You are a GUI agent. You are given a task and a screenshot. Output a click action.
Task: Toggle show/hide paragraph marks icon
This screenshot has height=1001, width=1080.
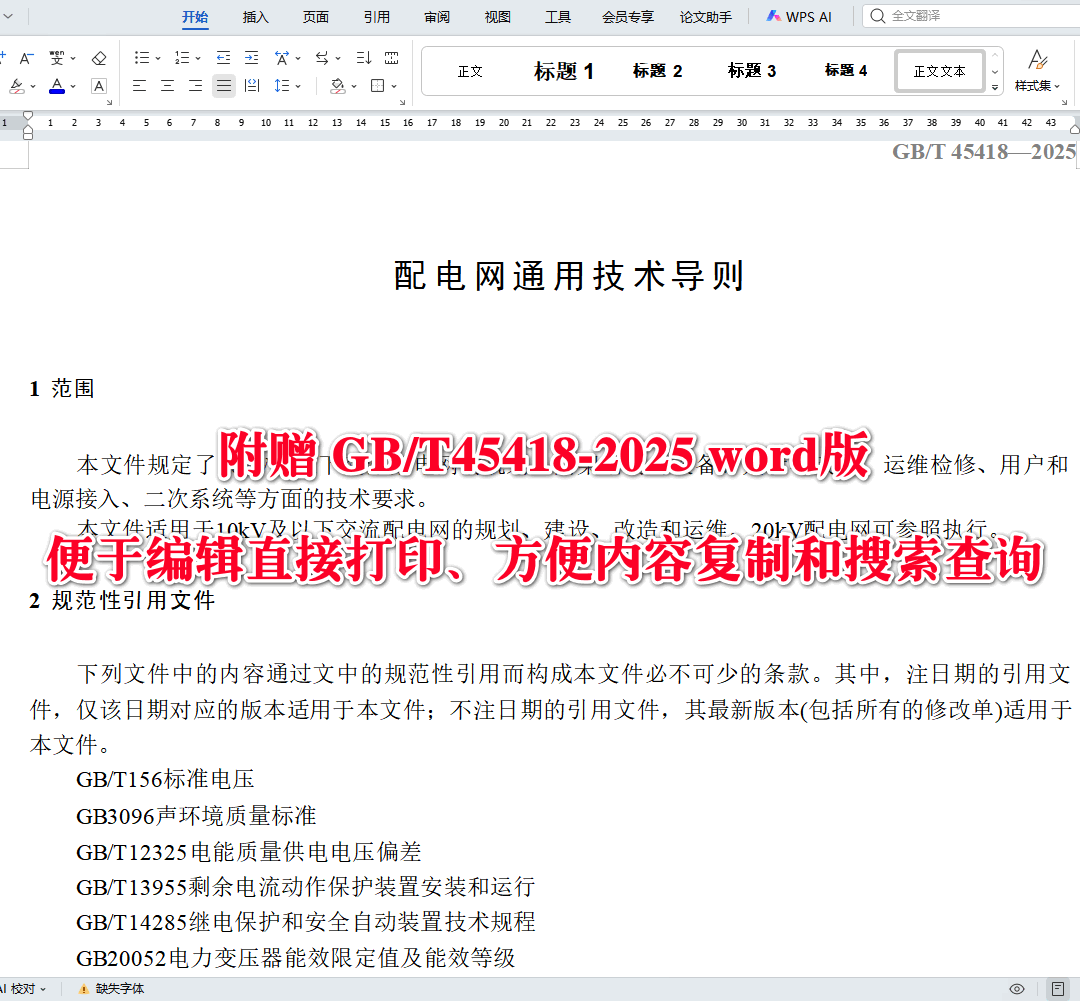[392, 58]
